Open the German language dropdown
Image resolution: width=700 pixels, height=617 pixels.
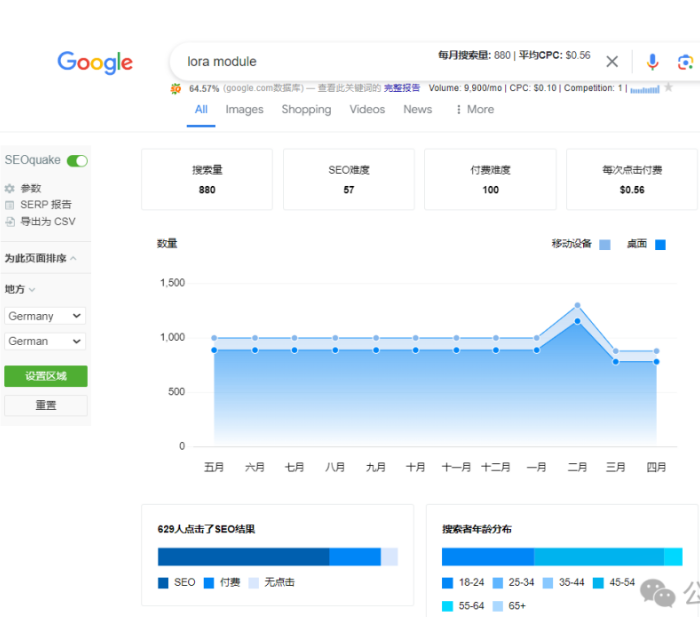click(45, 341)
